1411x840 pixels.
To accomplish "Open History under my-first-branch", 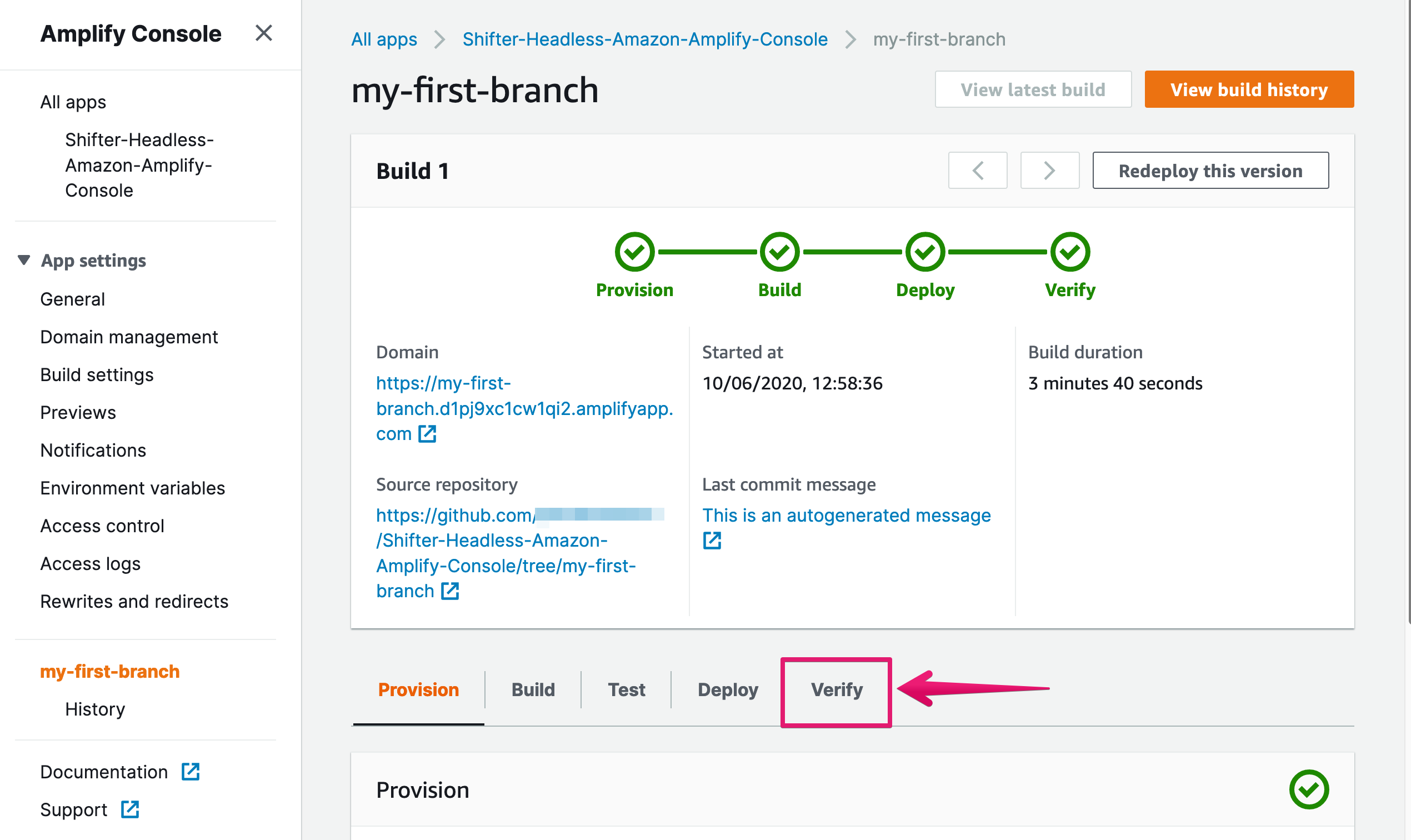I will [x=95, y=709].
